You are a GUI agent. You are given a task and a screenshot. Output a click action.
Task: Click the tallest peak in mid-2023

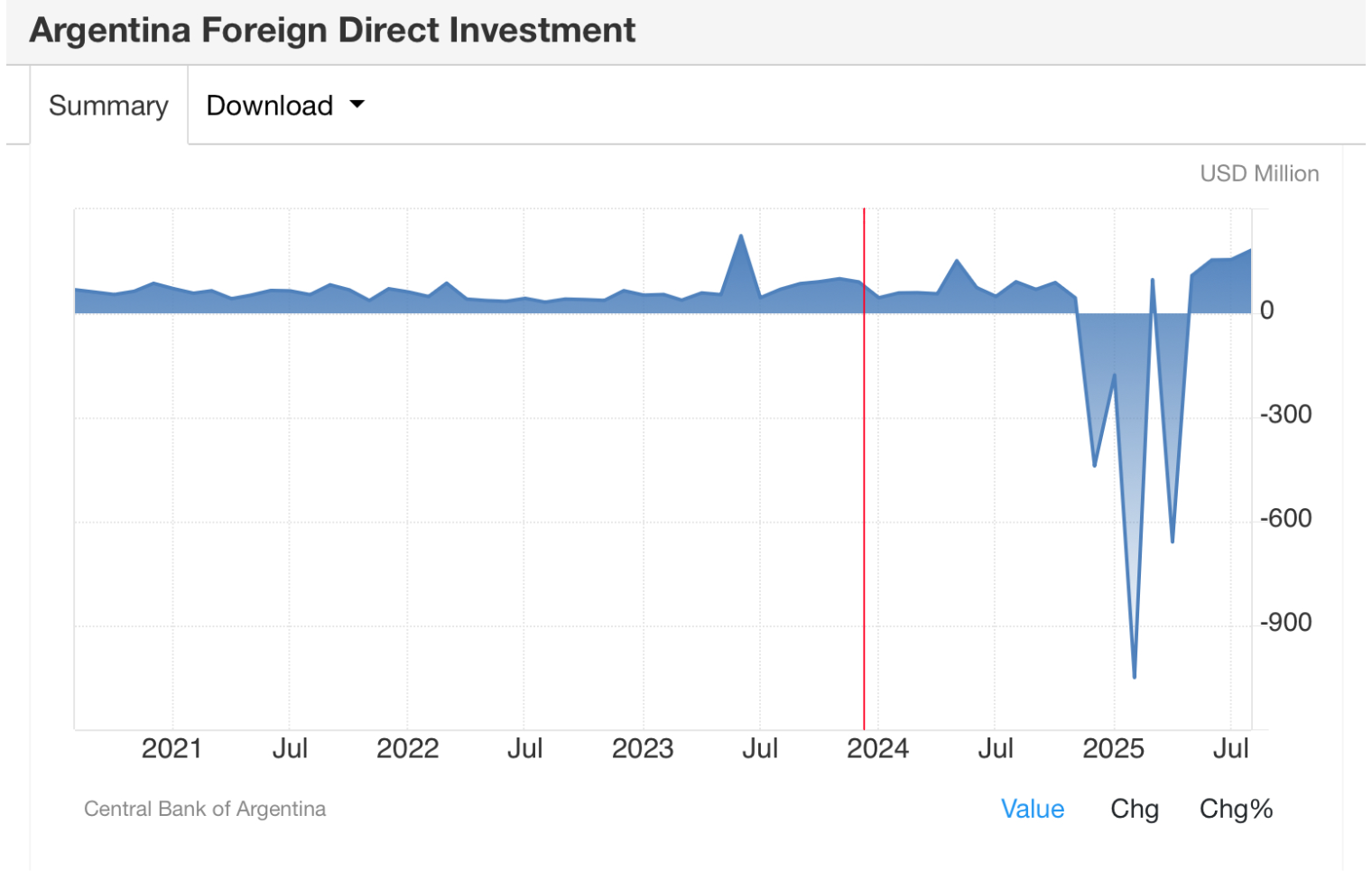pos(741,236)
